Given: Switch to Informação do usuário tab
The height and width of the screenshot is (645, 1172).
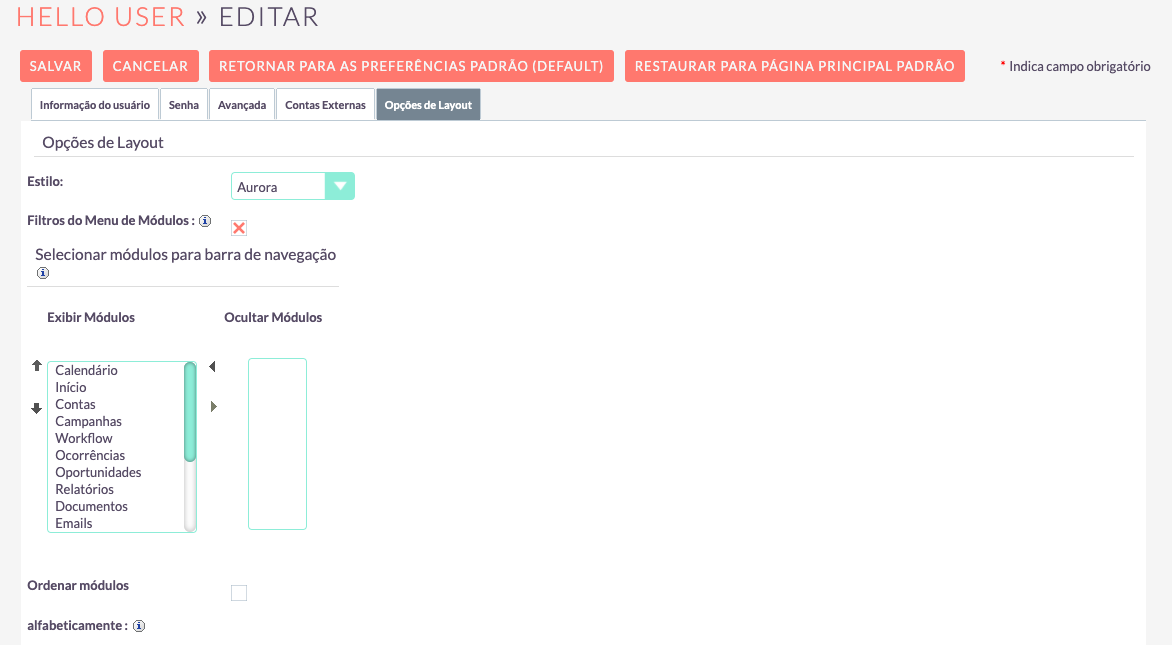Looking at the screenshot, I should click(95, 105).
